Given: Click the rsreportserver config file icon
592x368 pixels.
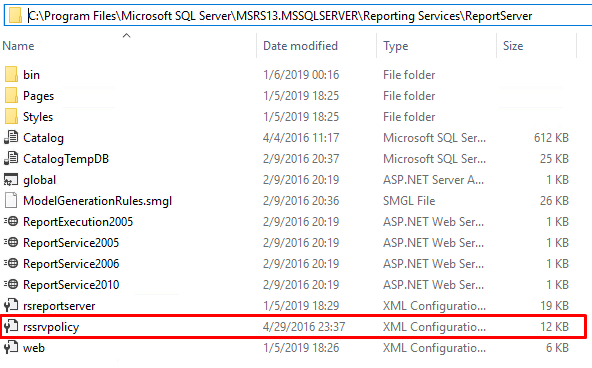Looking at the screenshot, I should pyautogui.click(x=11, y=305).
